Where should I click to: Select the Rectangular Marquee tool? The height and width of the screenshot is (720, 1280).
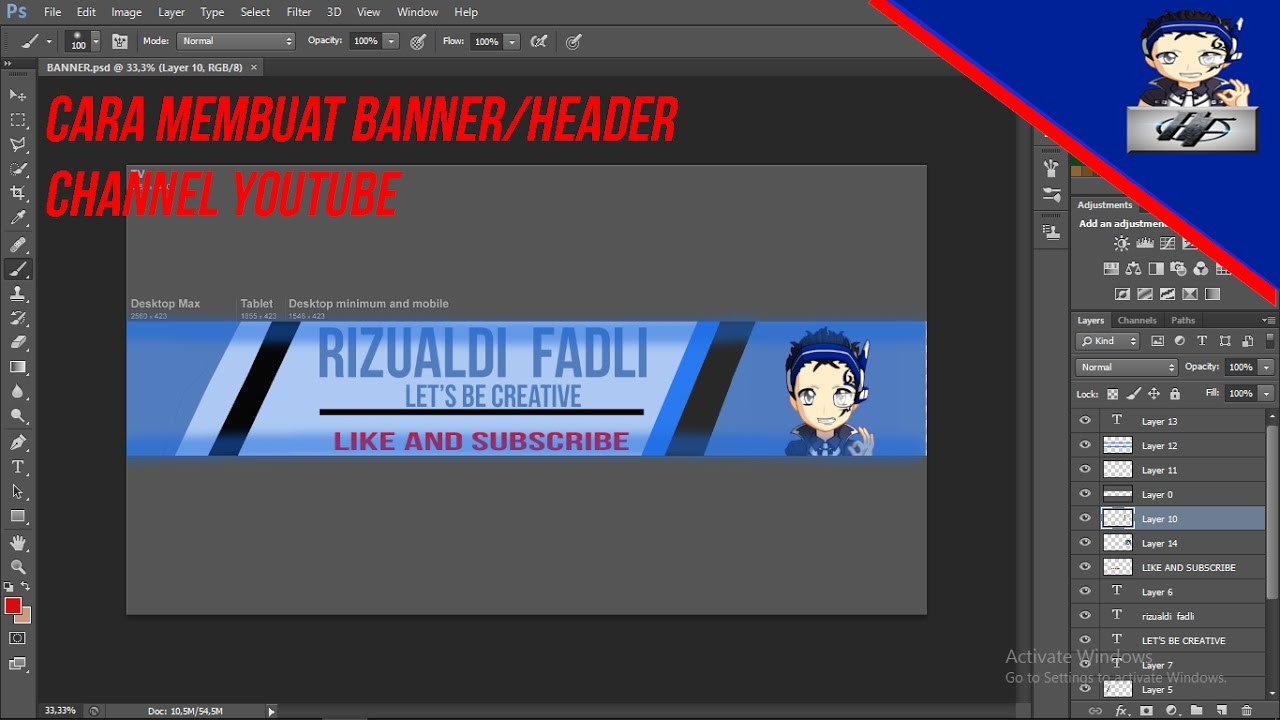click(18, 120)
